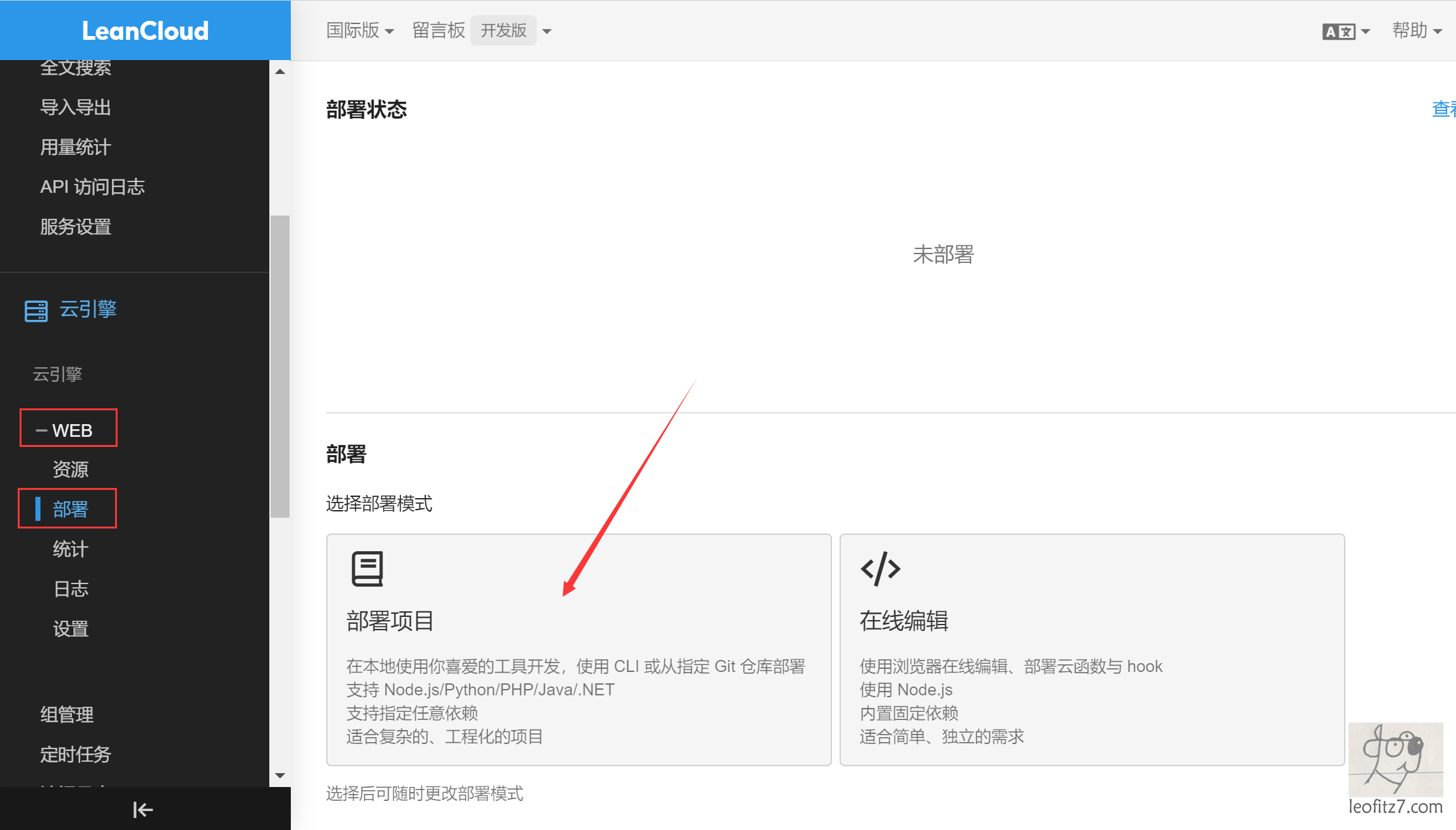Click the LeanCloud logo
Screen dimensions: 1456x830
tap(145, 30)
